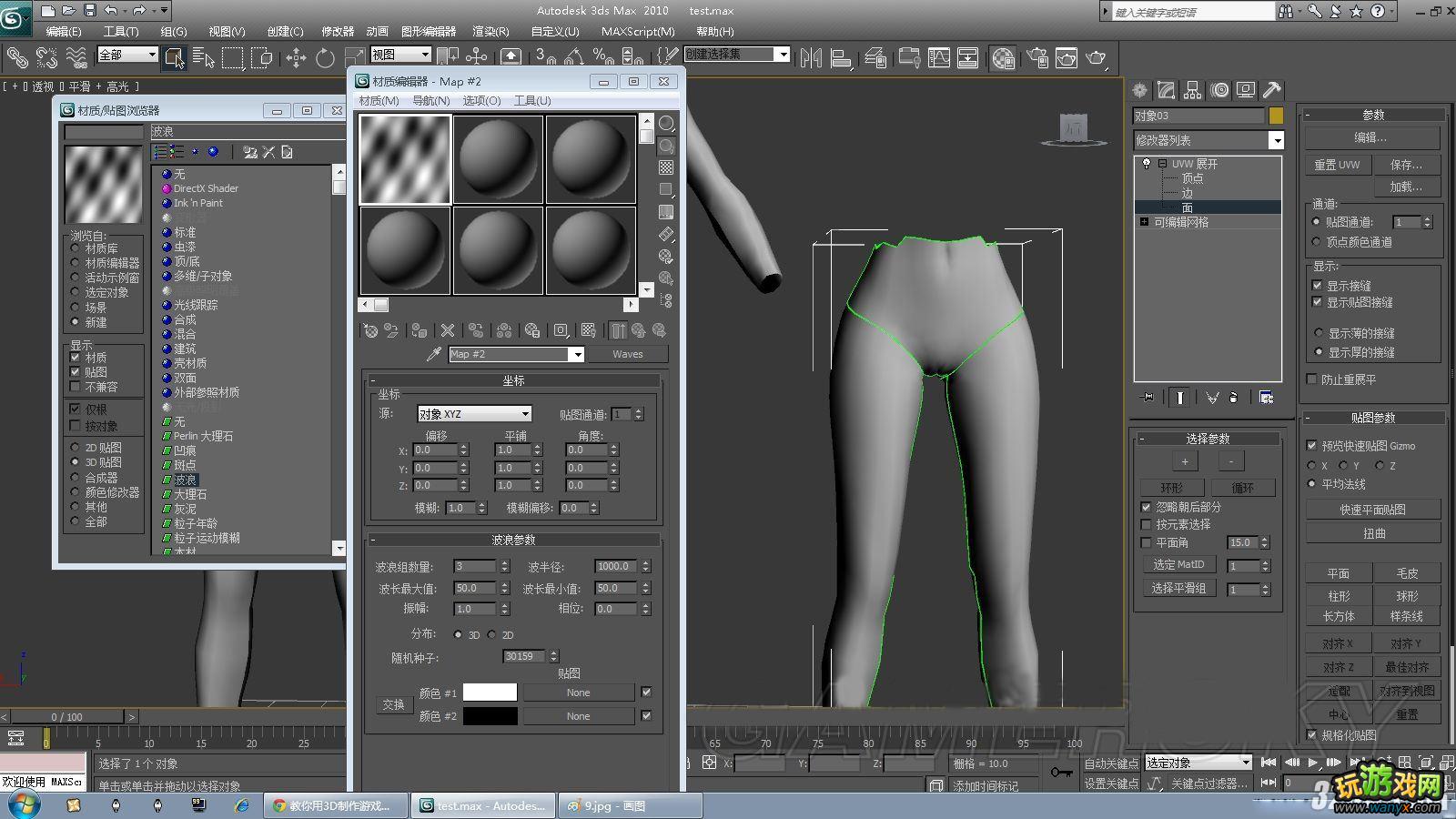
Task: Open the reference coordinate View dropdown
Action: pyautogui.click(x=400, y=56)
